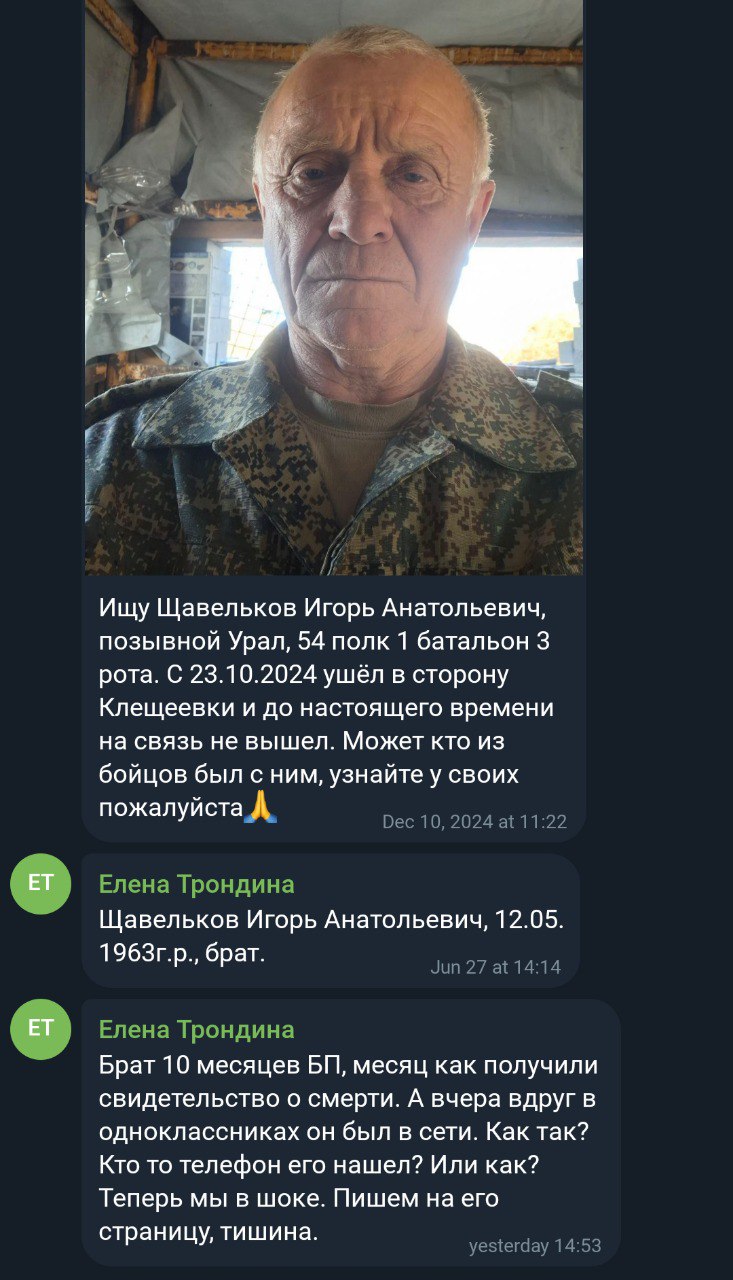Click the "yesterday 14:53" timestamp

535,1246
